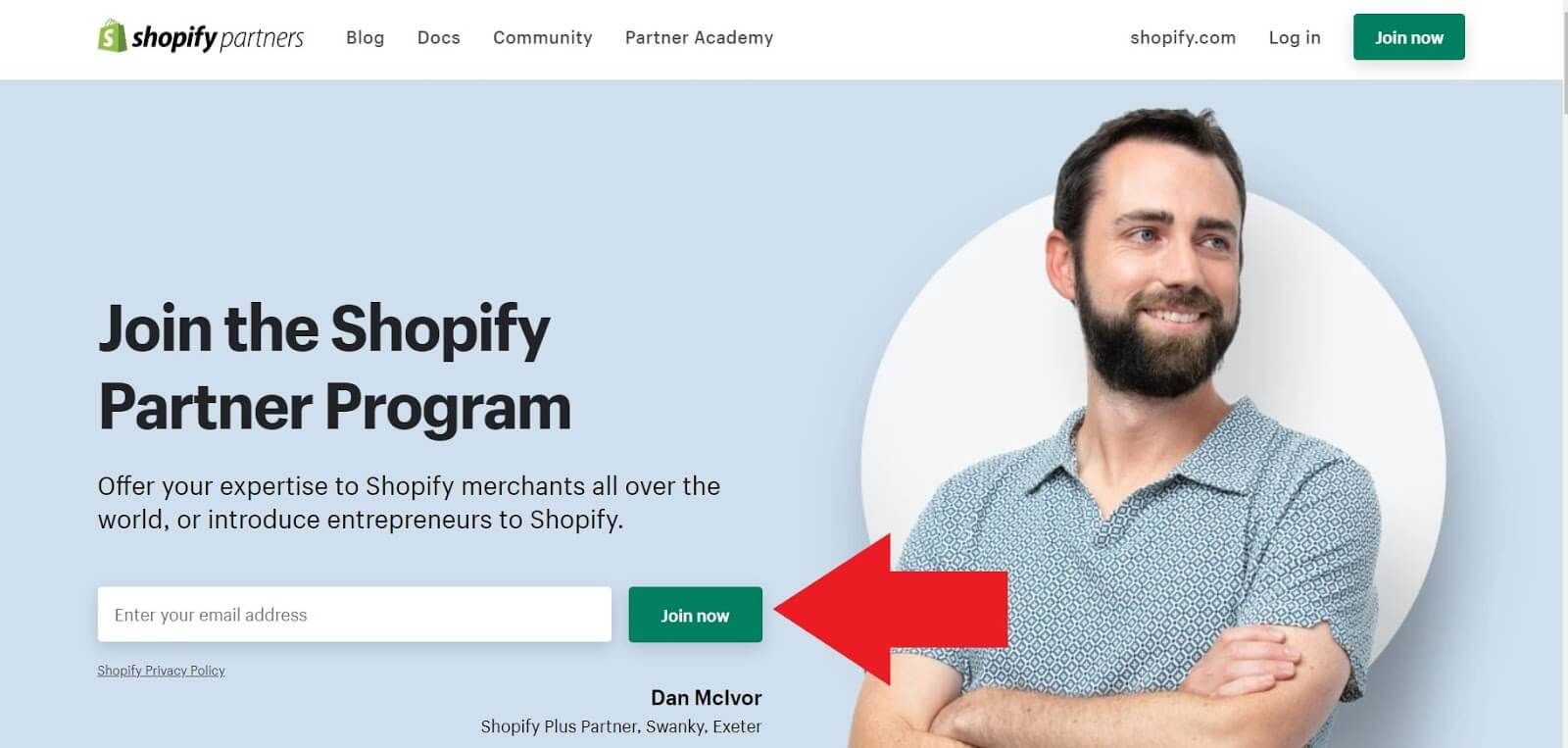1568x748 pixels.
Task: Click the Dan McIvor name caption
Action: 706,698
